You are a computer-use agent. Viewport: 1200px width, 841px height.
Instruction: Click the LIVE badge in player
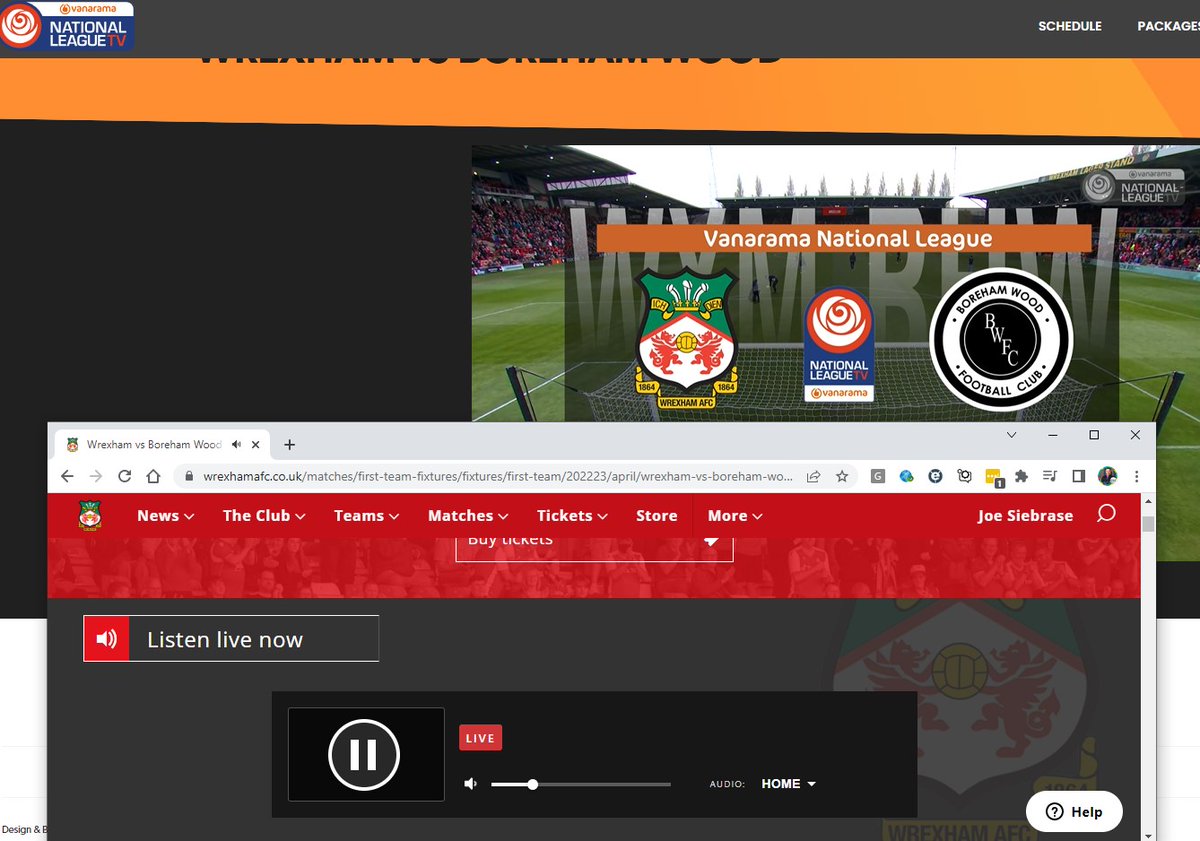click(480, 738)
